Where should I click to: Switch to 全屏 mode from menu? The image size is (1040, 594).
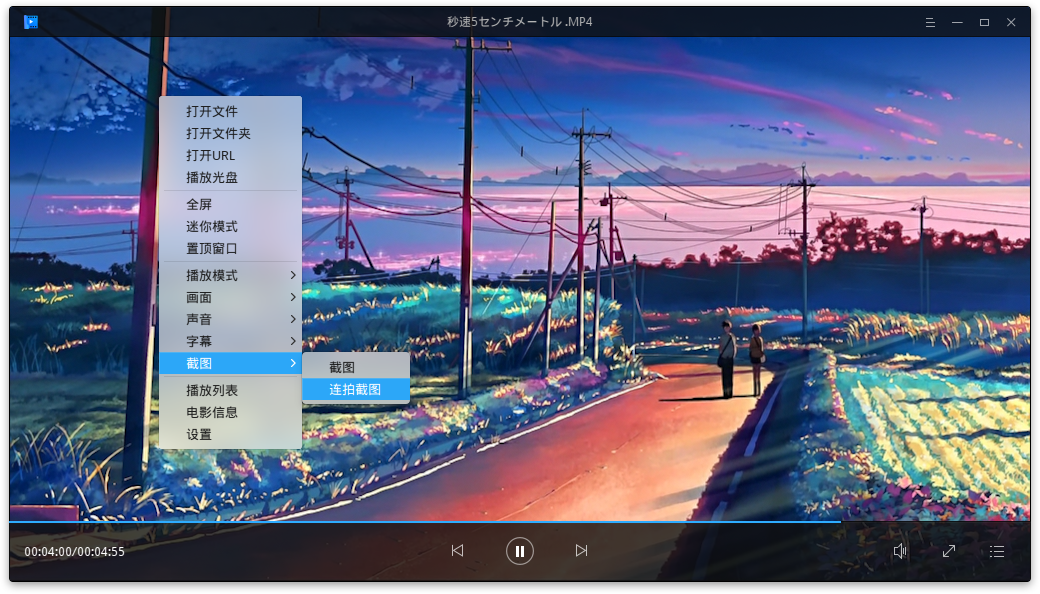click(230, 204)
